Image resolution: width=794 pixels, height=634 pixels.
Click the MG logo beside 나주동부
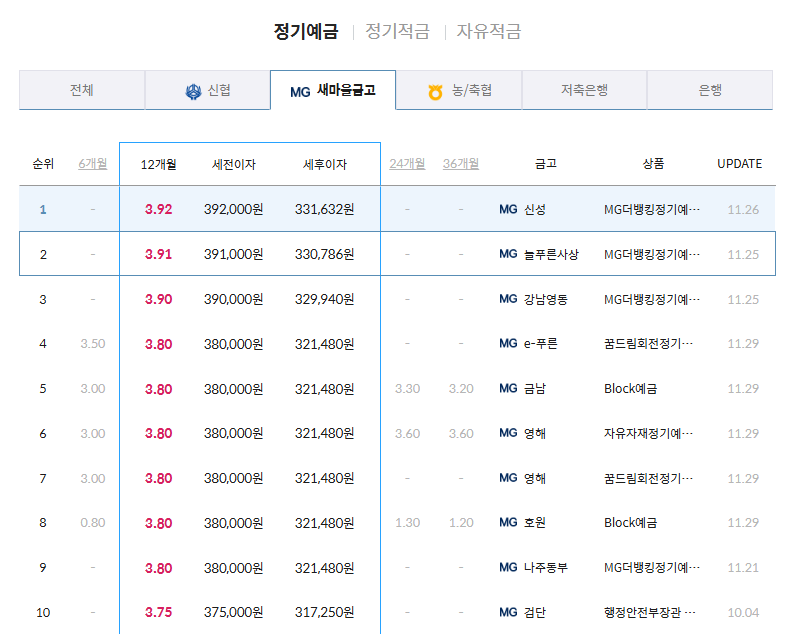pyautogui.click(x=508, y=567)
